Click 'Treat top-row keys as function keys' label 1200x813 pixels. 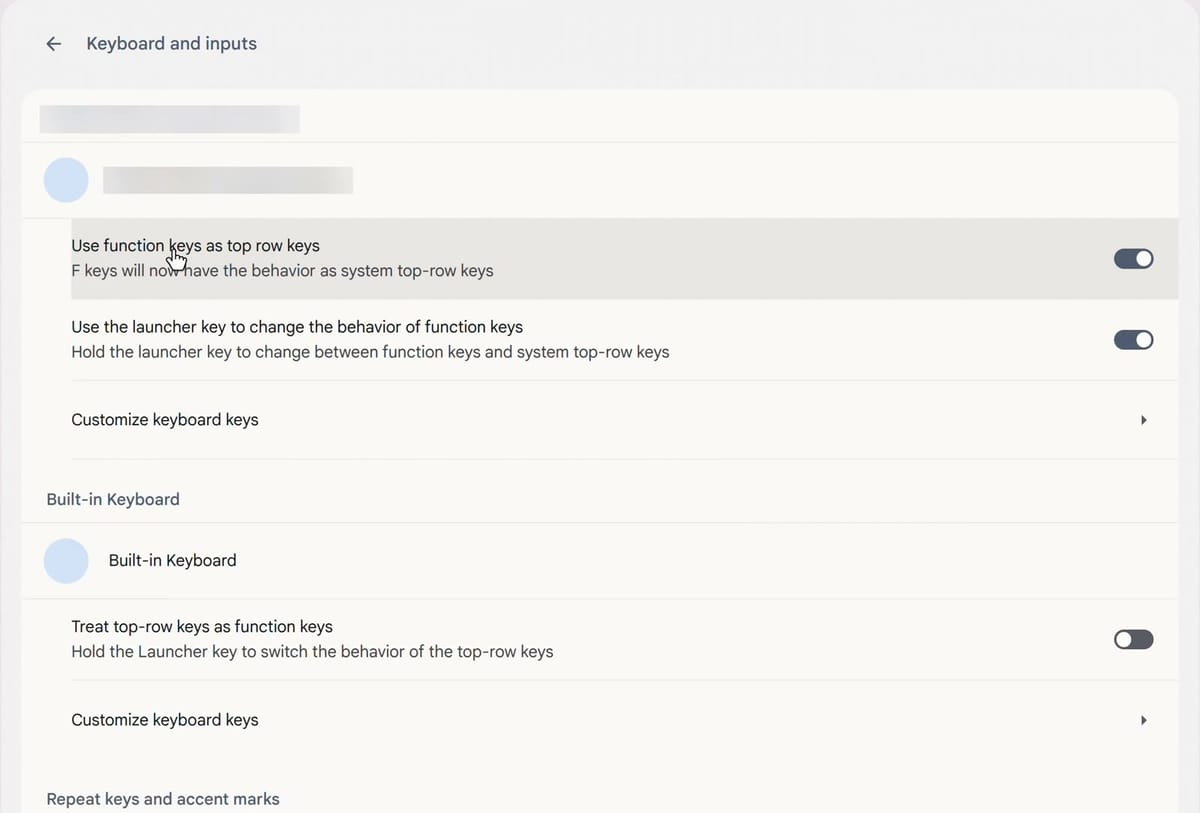(x=202, y=627)
